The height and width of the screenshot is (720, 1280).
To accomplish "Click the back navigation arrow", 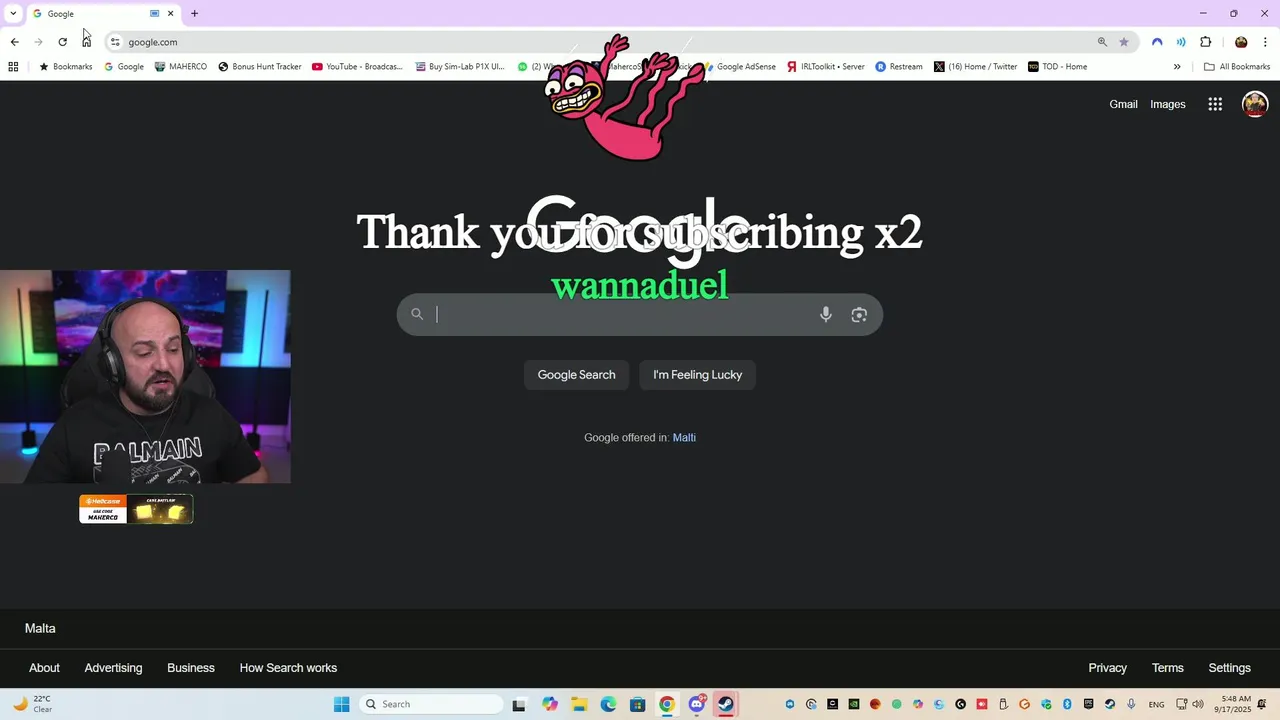I will click(14, 42).
